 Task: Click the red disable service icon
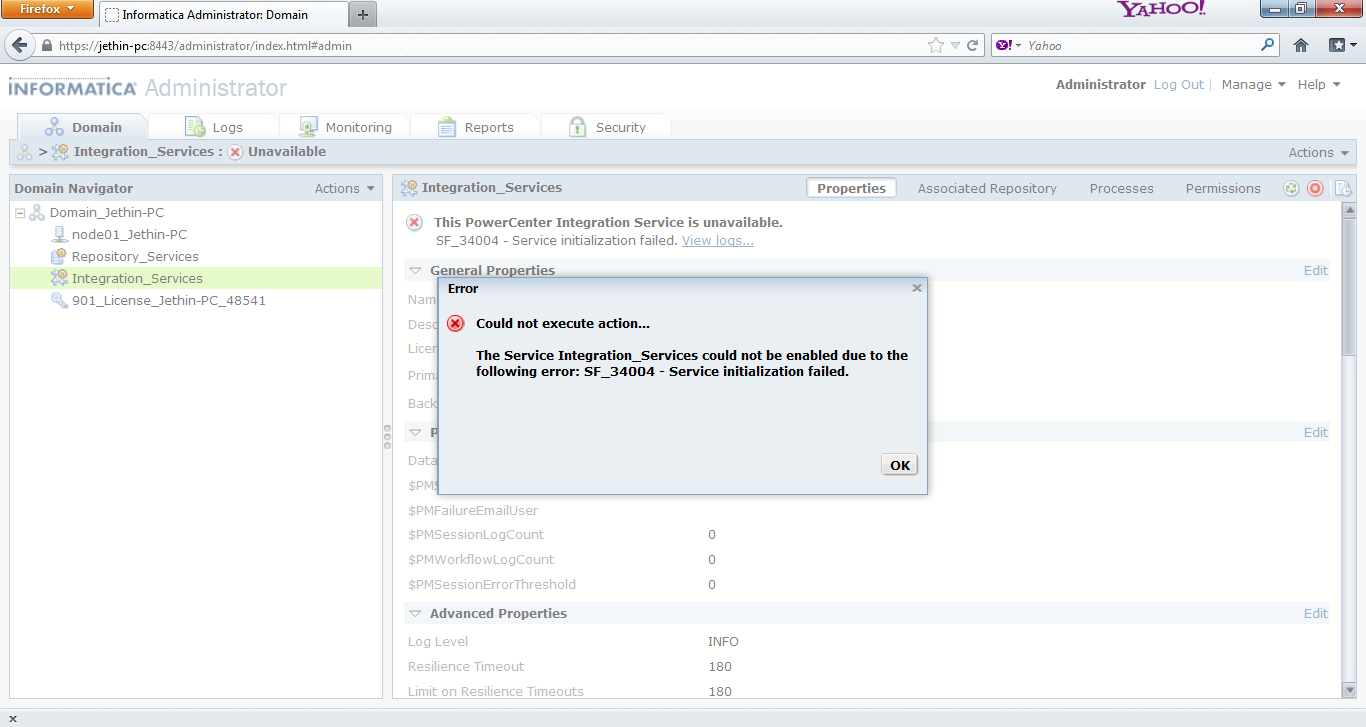click(x=1315, y=188)
